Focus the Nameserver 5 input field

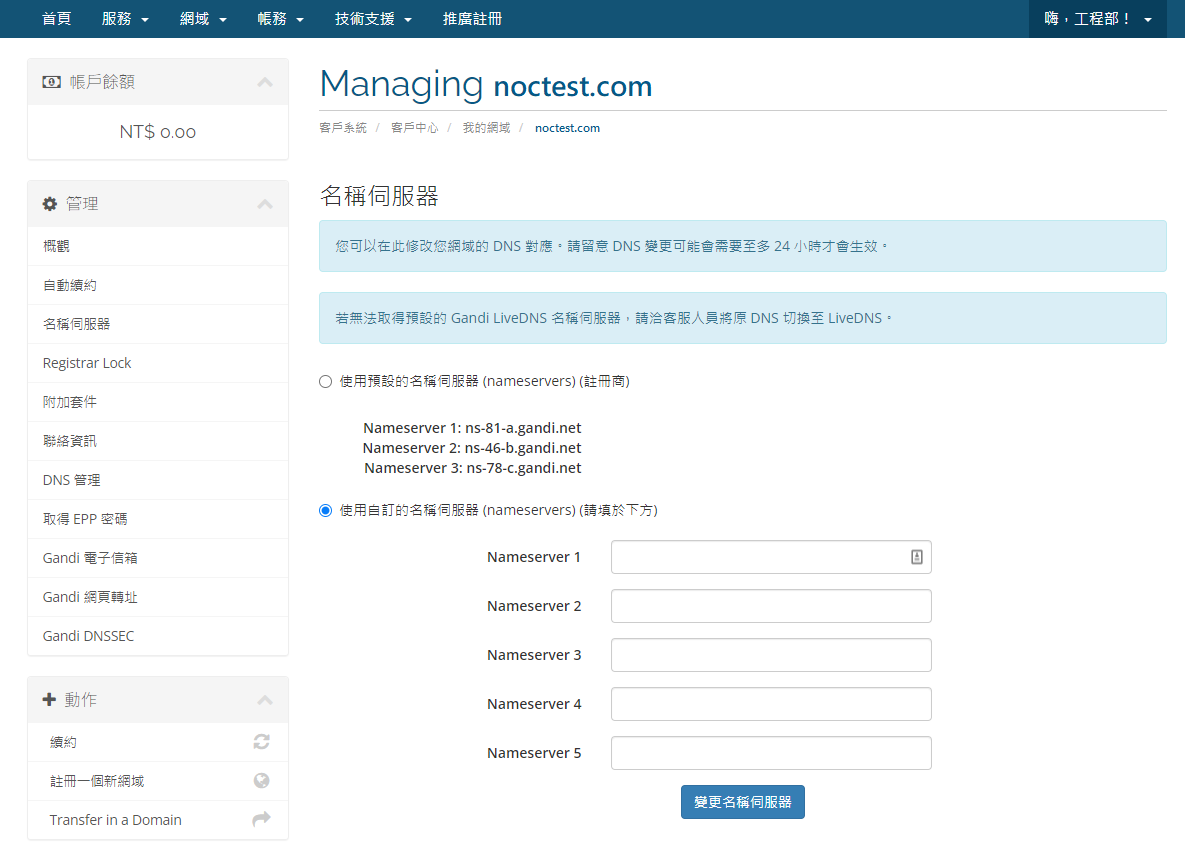(771, 753)
